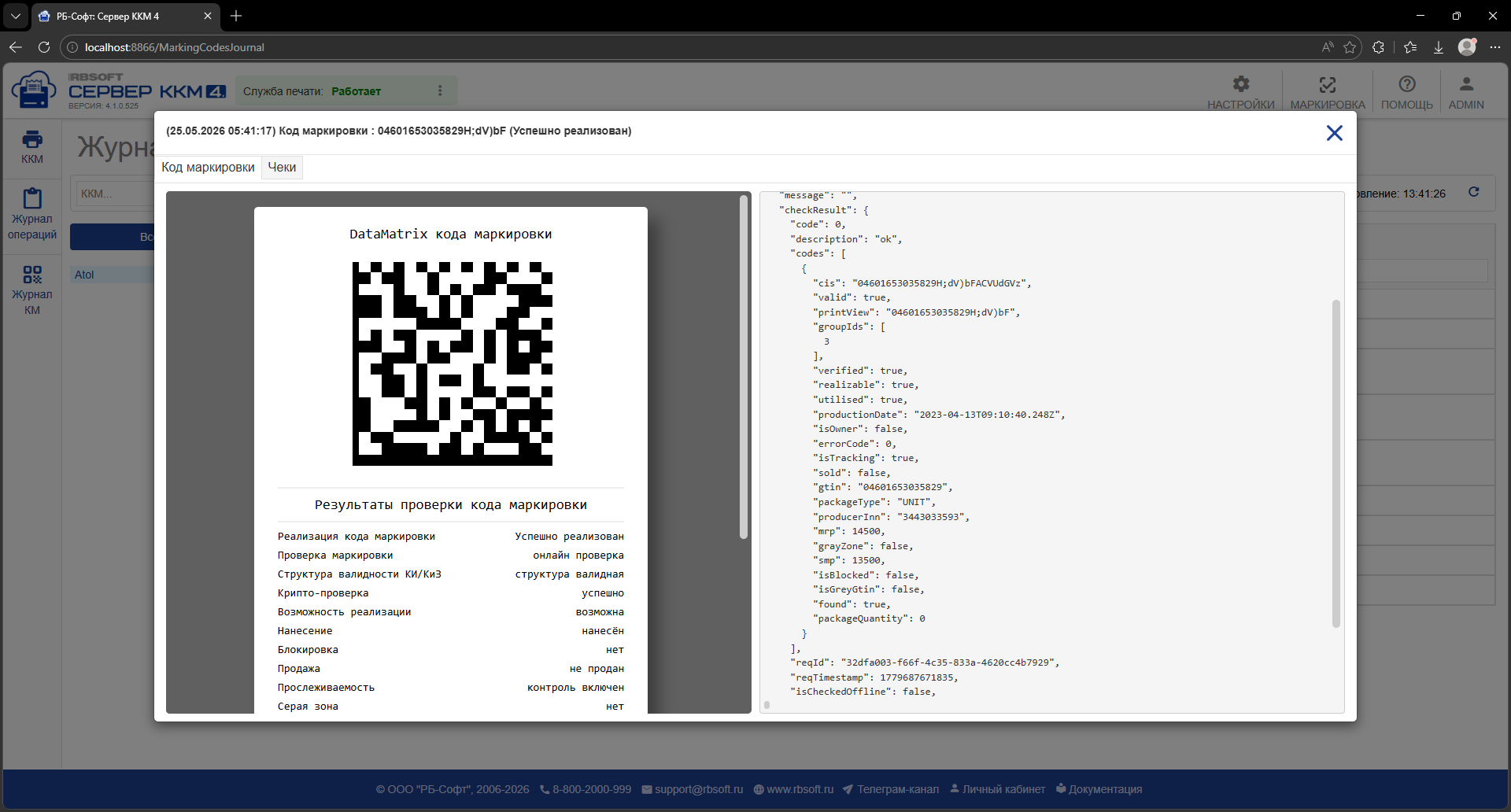1511x812 pixels.
Task: Open the browser favorites list
Action: pos(1410,47)
